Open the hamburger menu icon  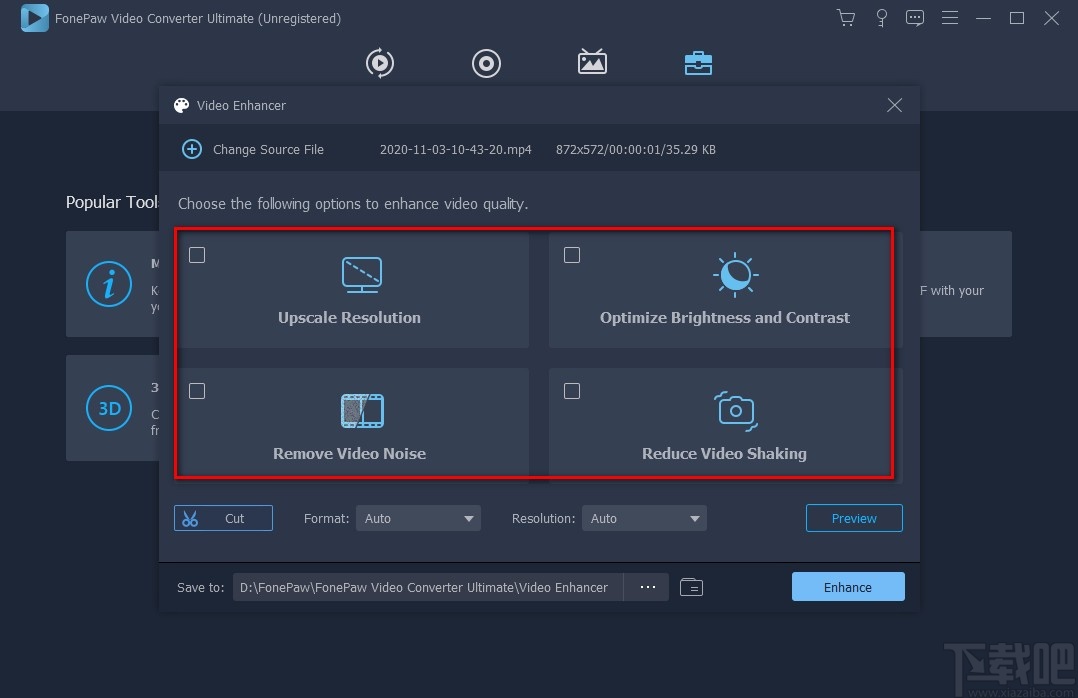click(x=950, y=18)
